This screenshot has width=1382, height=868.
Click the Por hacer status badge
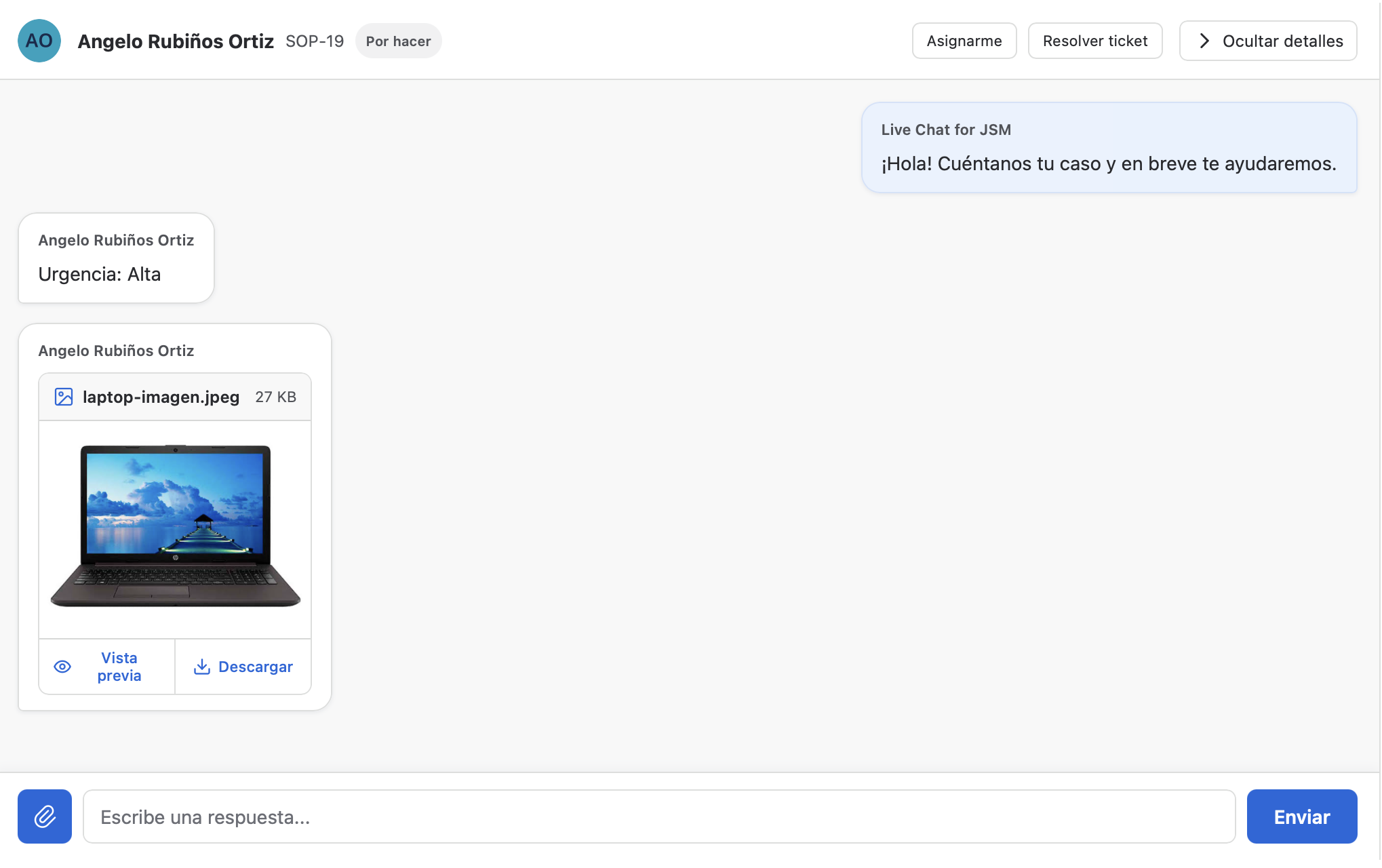399,41
